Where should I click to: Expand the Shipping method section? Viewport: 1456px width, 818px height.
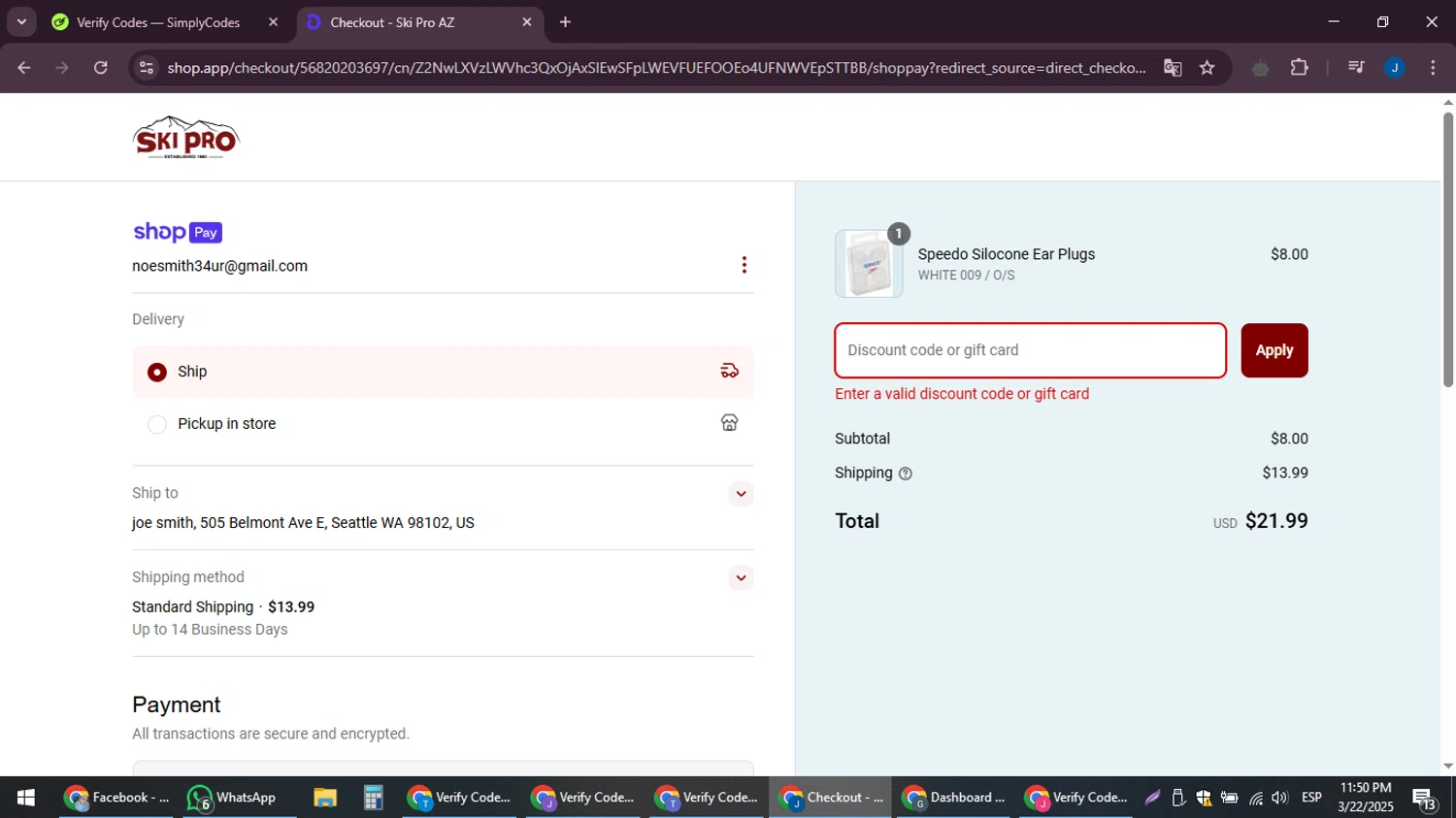[741, 578]
